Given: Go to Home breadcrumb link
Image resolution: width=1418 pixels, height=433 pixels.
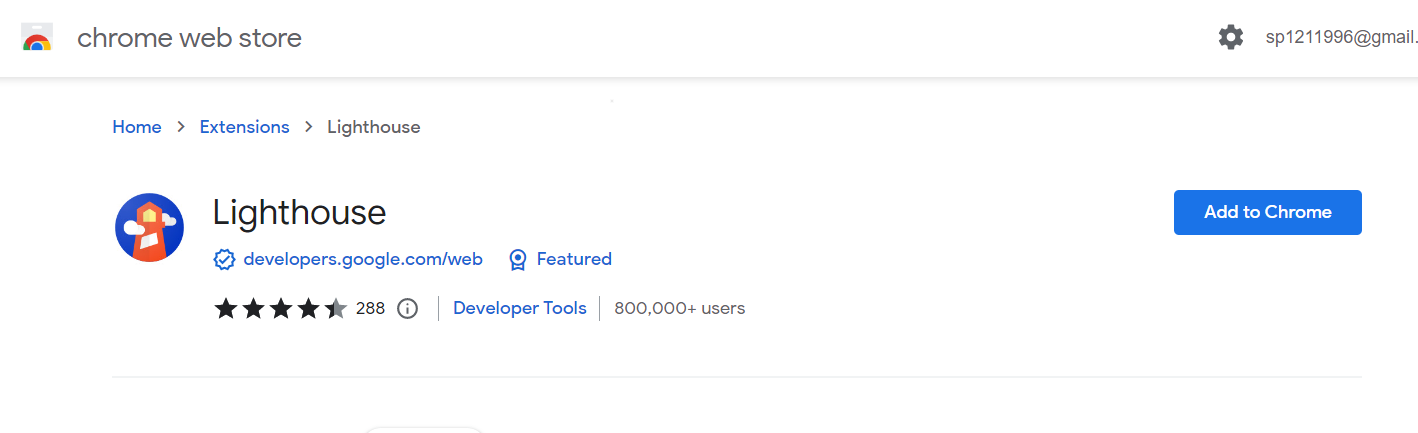Looking at the screenshot, I should coord(137,127).
